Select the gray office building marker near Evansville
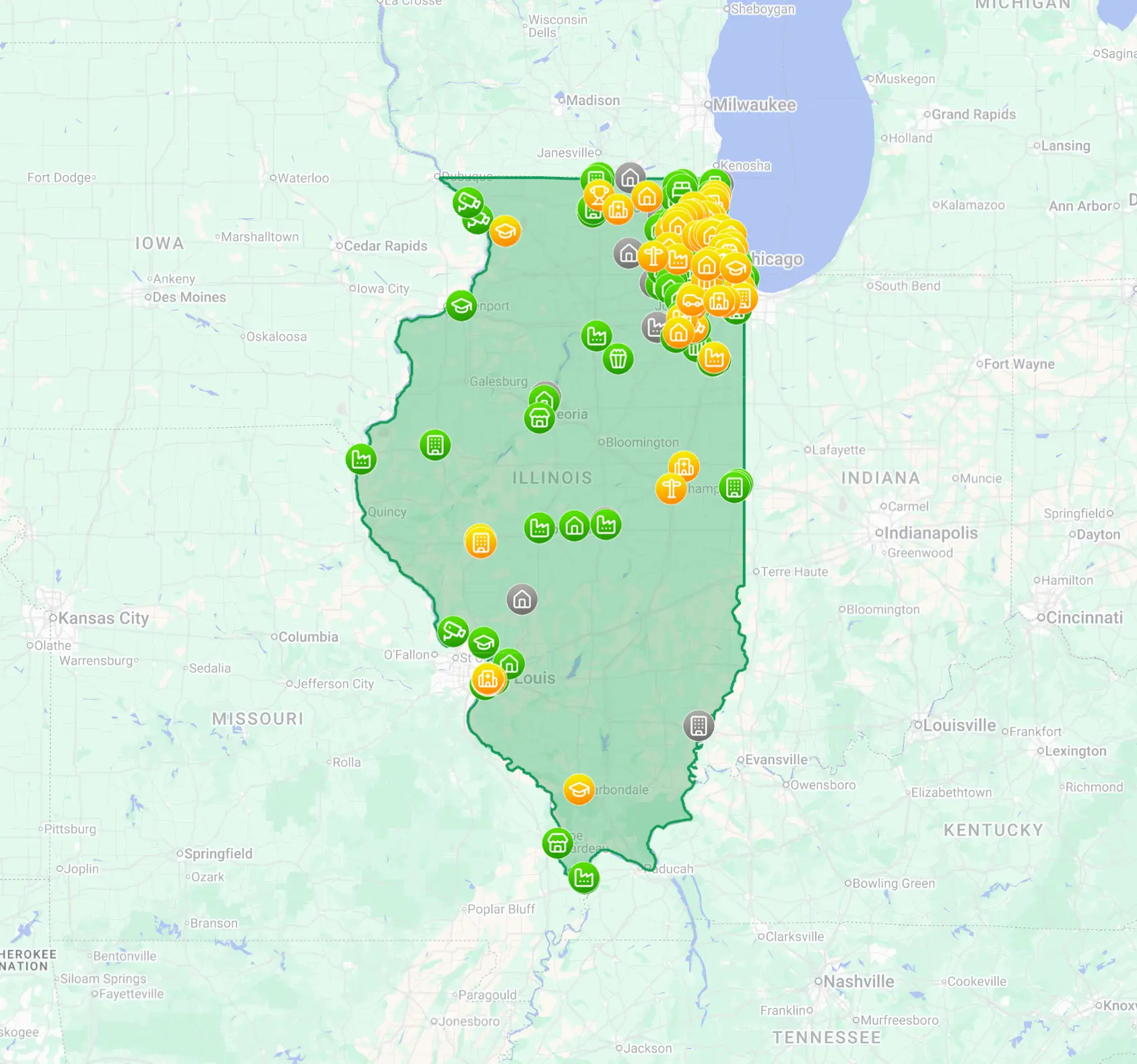The image size is (1137, 1064). [x=699, y=726]
